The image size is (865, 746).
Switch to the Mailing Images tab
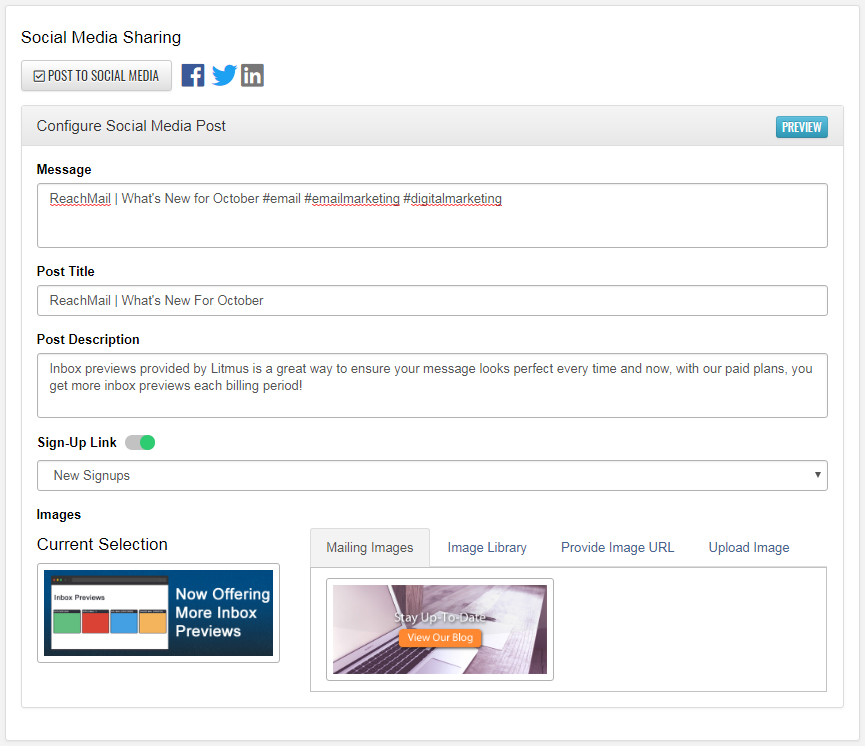click(x=370, y=548)
